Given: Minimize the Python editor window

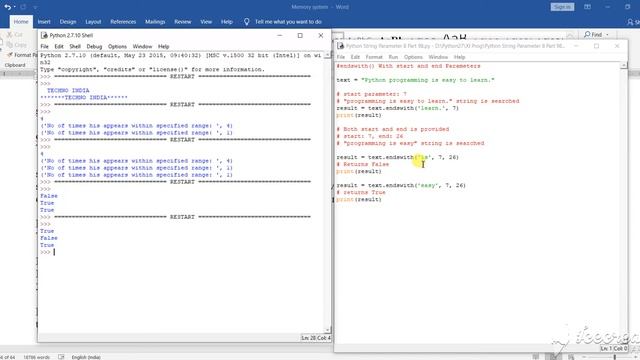Looking at the screenshot, I should click(576, 46).
